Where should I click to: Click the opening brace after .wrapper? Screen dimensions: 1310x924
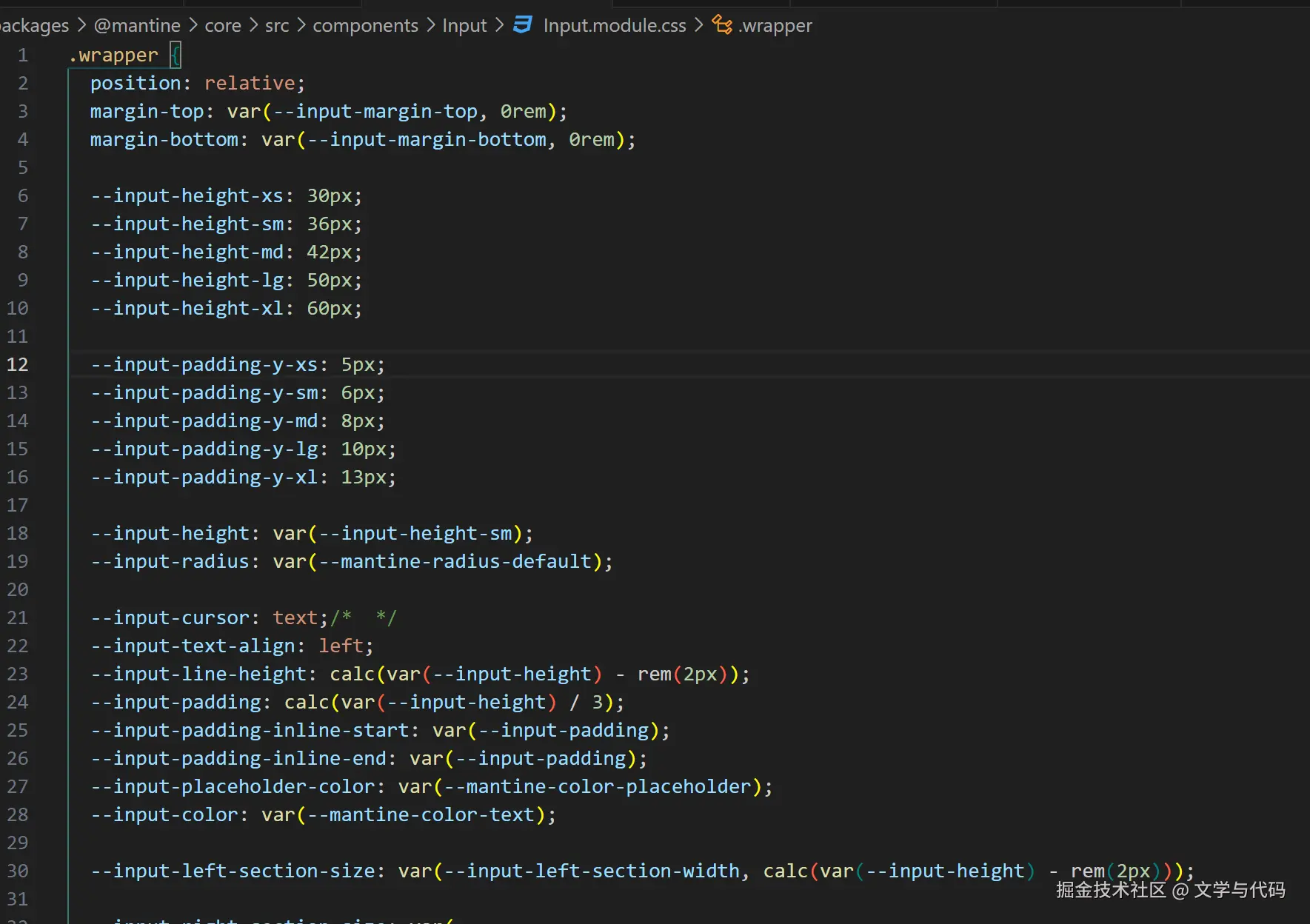(176, 55)
